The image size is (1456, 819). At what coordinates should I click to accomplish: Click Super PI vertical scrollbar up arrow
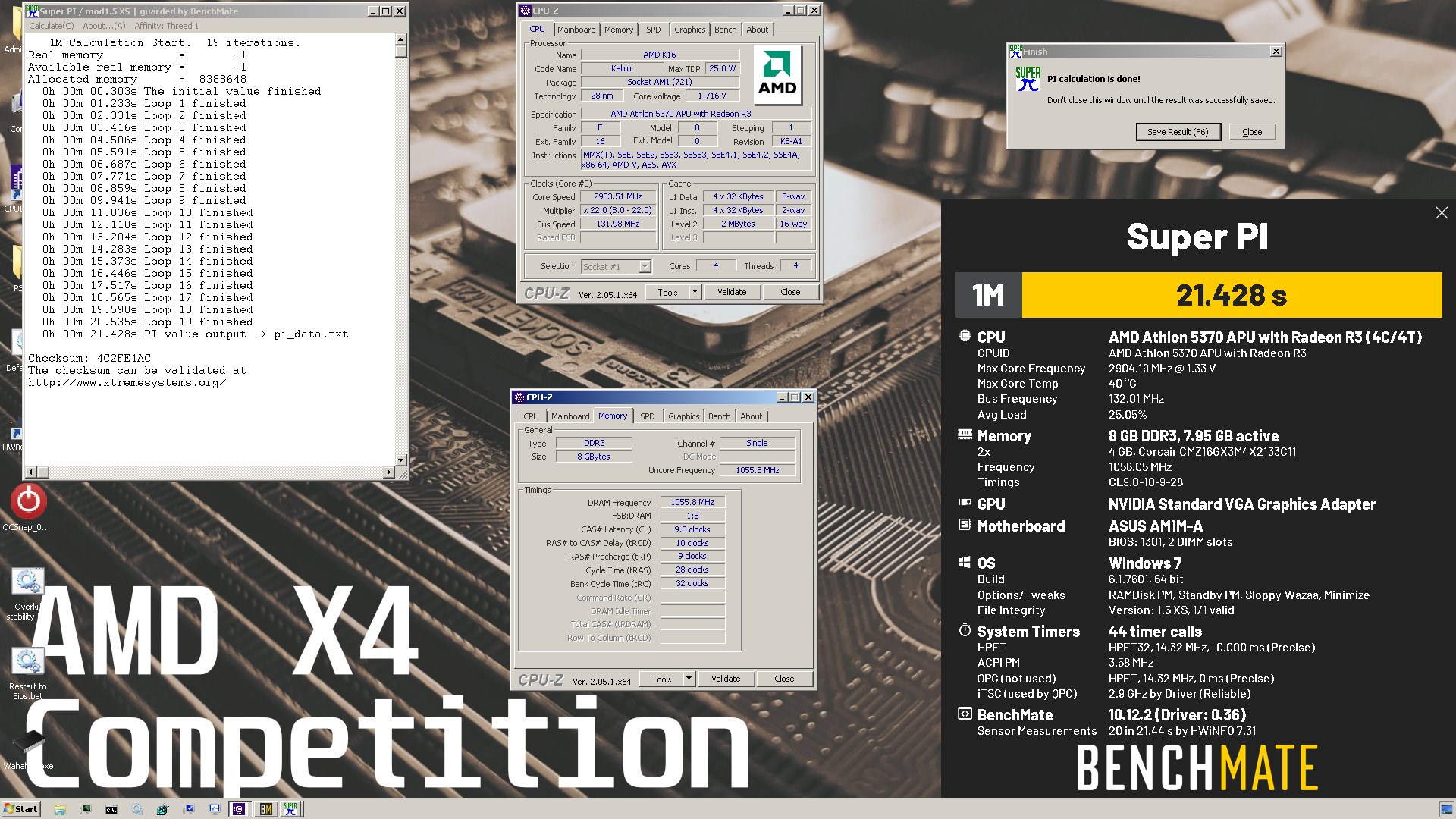[x=401, y=40]
